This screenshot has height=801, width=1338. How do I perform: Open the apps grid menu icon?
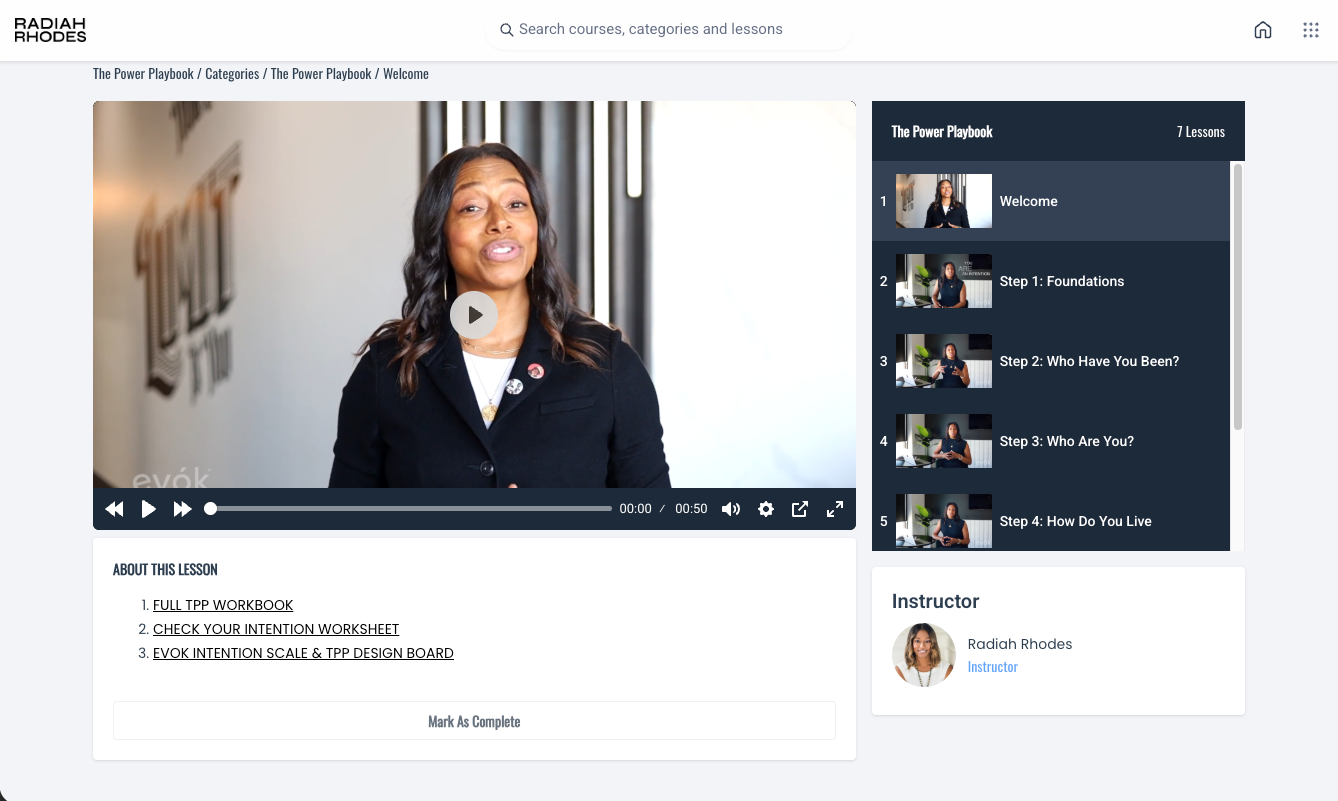click(1310, 30)
